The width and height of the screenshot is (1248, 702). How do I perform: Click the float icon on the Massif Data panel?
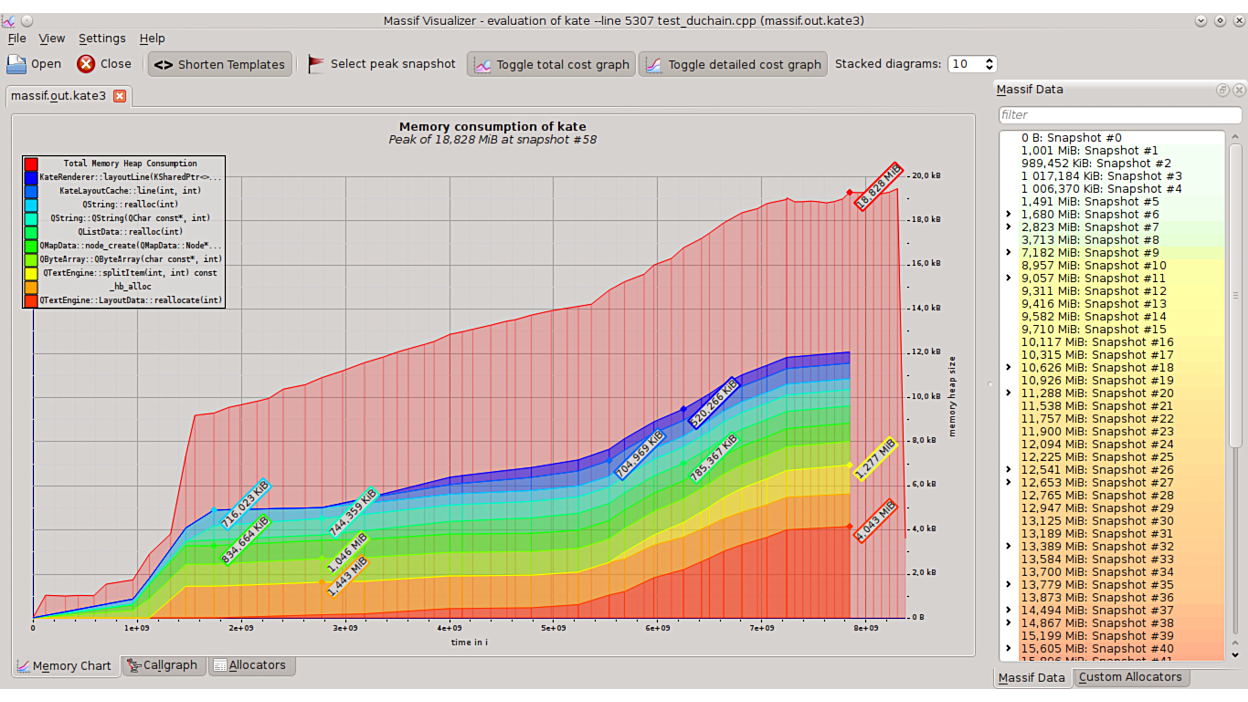[1223, 89]
